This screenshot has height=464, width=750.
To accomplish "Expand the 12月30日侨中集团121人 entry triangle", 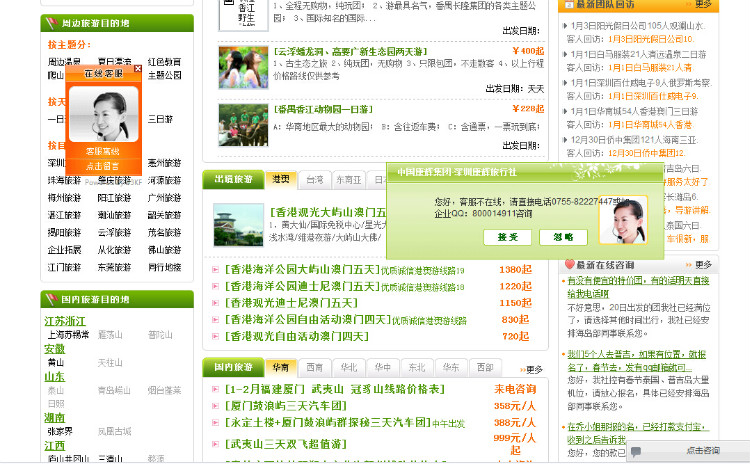I will click(565, 140).
